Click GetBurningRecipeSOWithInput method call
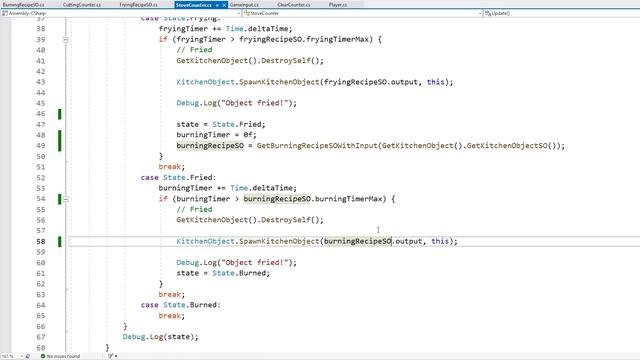The image size is (640, 360). [x=317, y=146]
